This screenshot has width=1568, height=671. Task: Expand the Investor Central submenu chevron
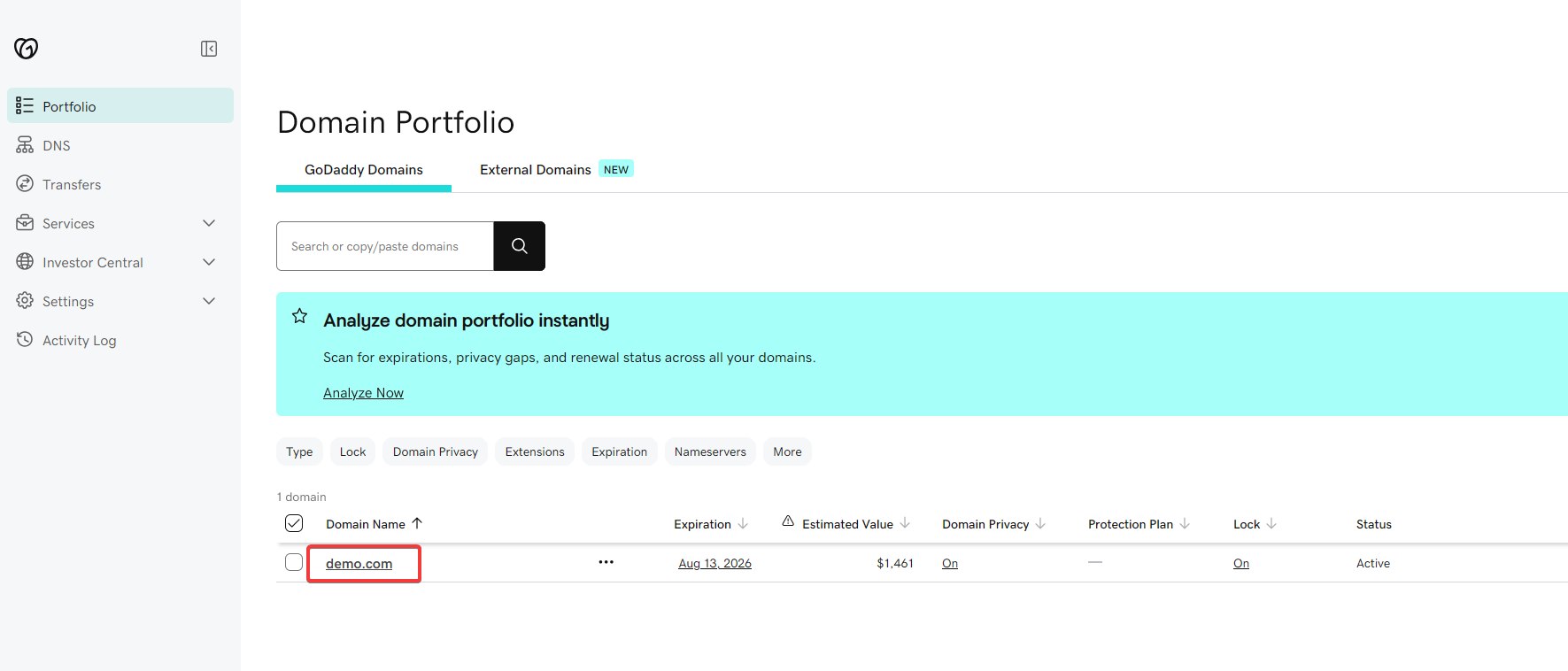tap(209, 262)
